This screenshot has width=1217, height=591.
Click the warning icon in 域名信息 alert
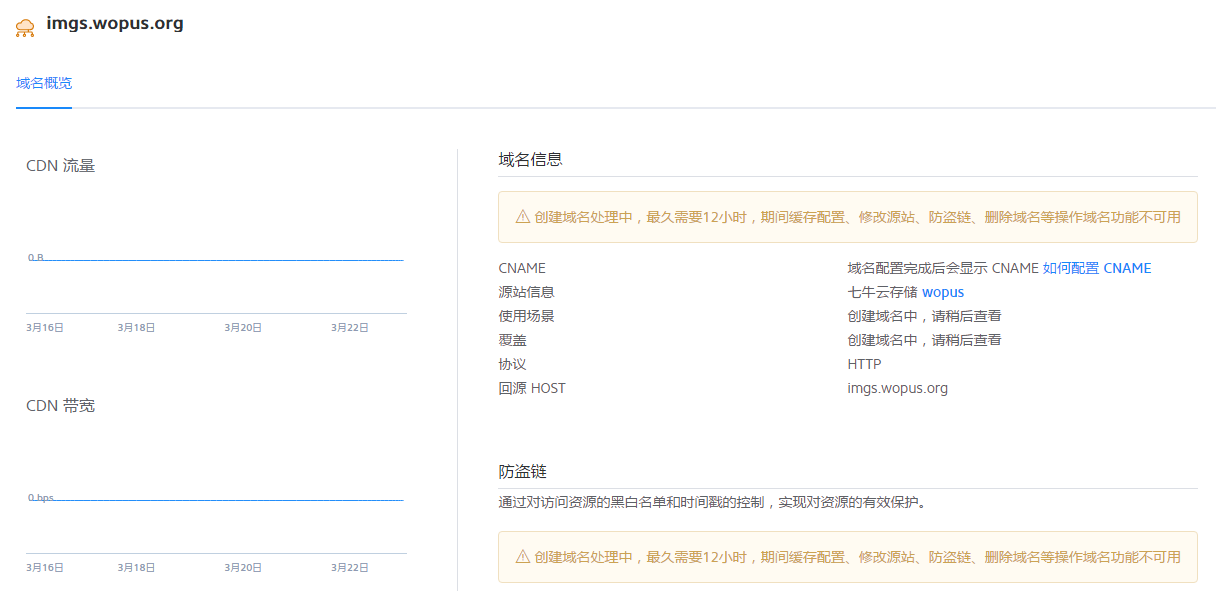pos(522,217)
